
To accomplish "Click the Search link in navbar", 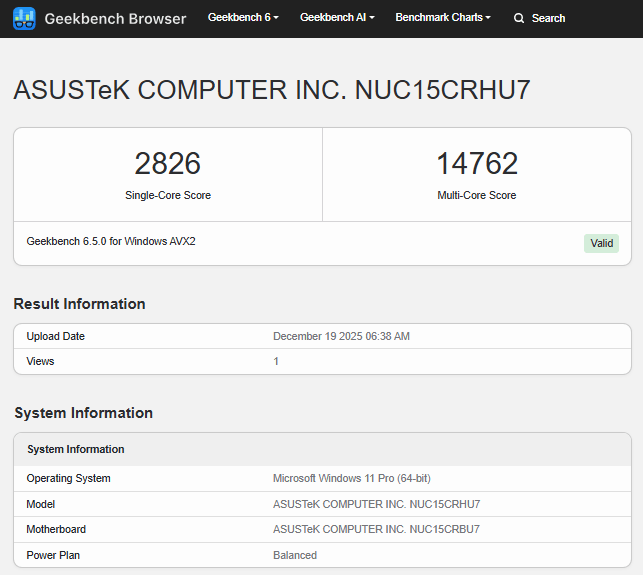I will [x=548, y=18].
